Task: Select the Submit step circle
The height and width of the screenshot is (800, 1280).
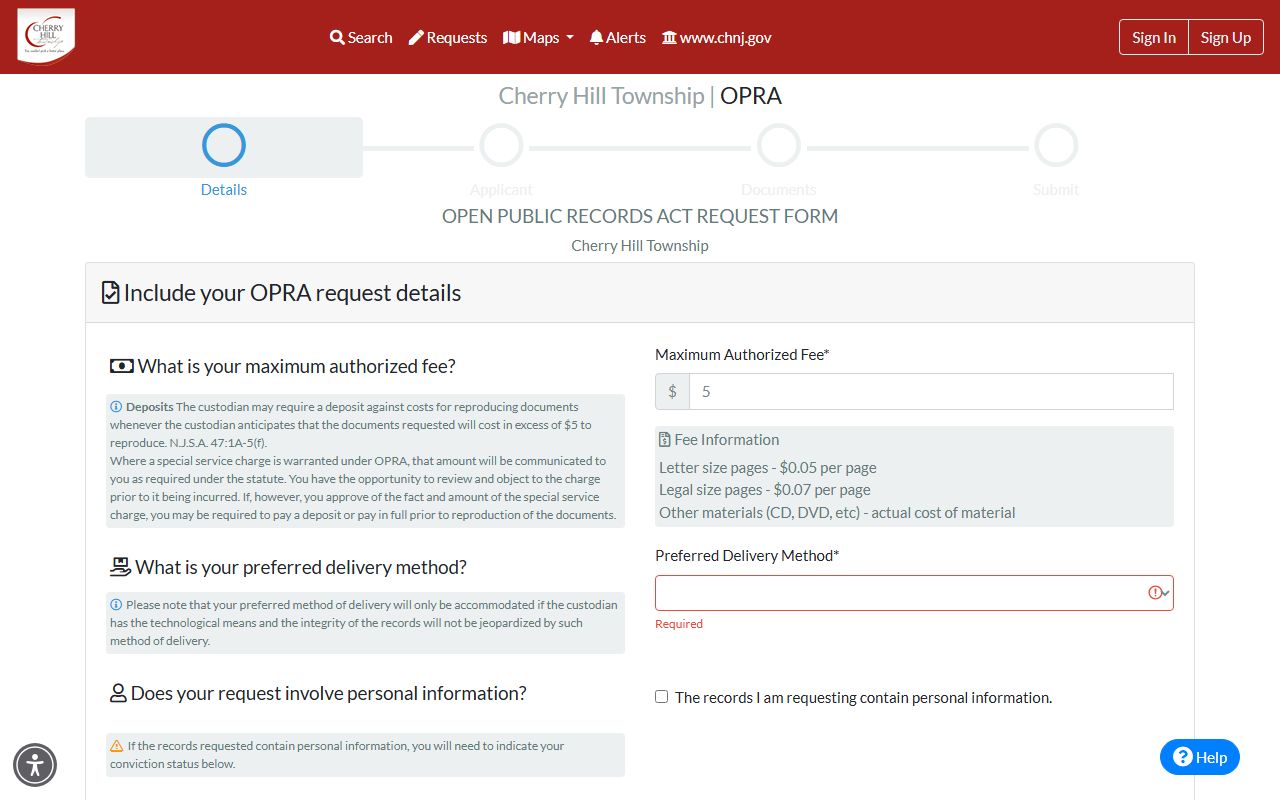Action: click(x=1056, y=145)
